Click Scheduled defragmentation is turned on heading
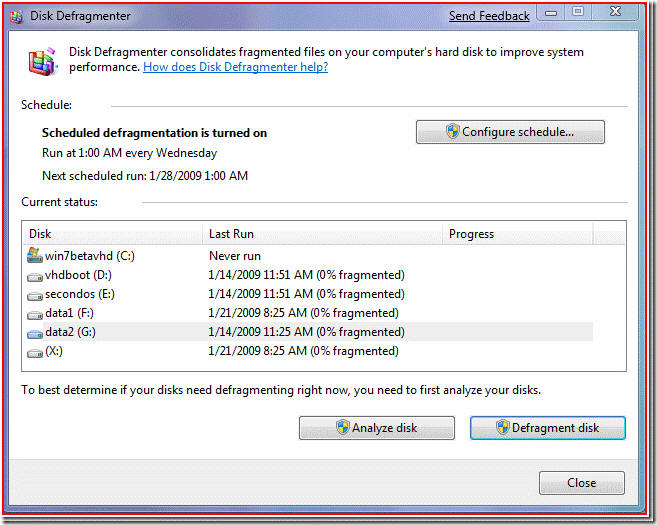 pyautogui.click(x=154, y=133)
